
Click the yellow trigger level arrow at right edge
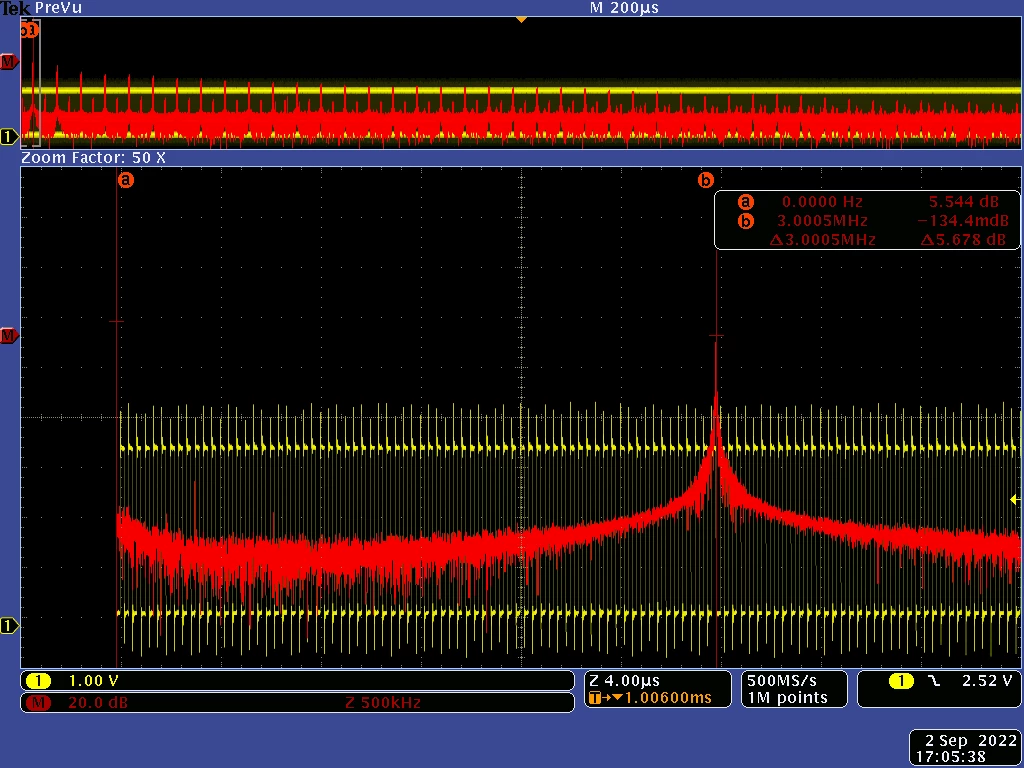click(1015, 500)
